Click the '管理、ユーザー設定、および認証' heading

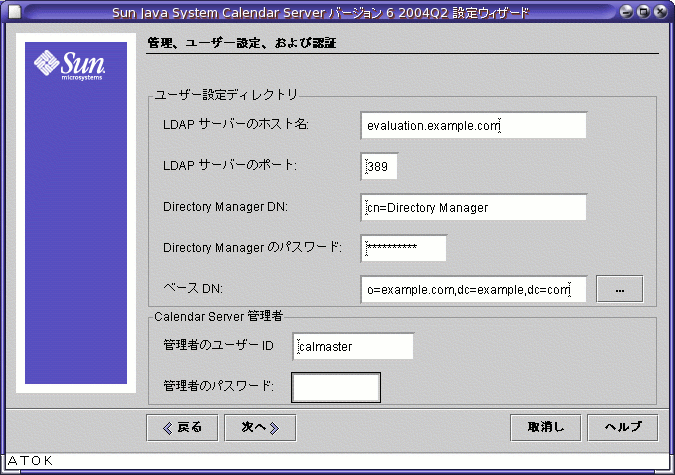click(242, 43)
